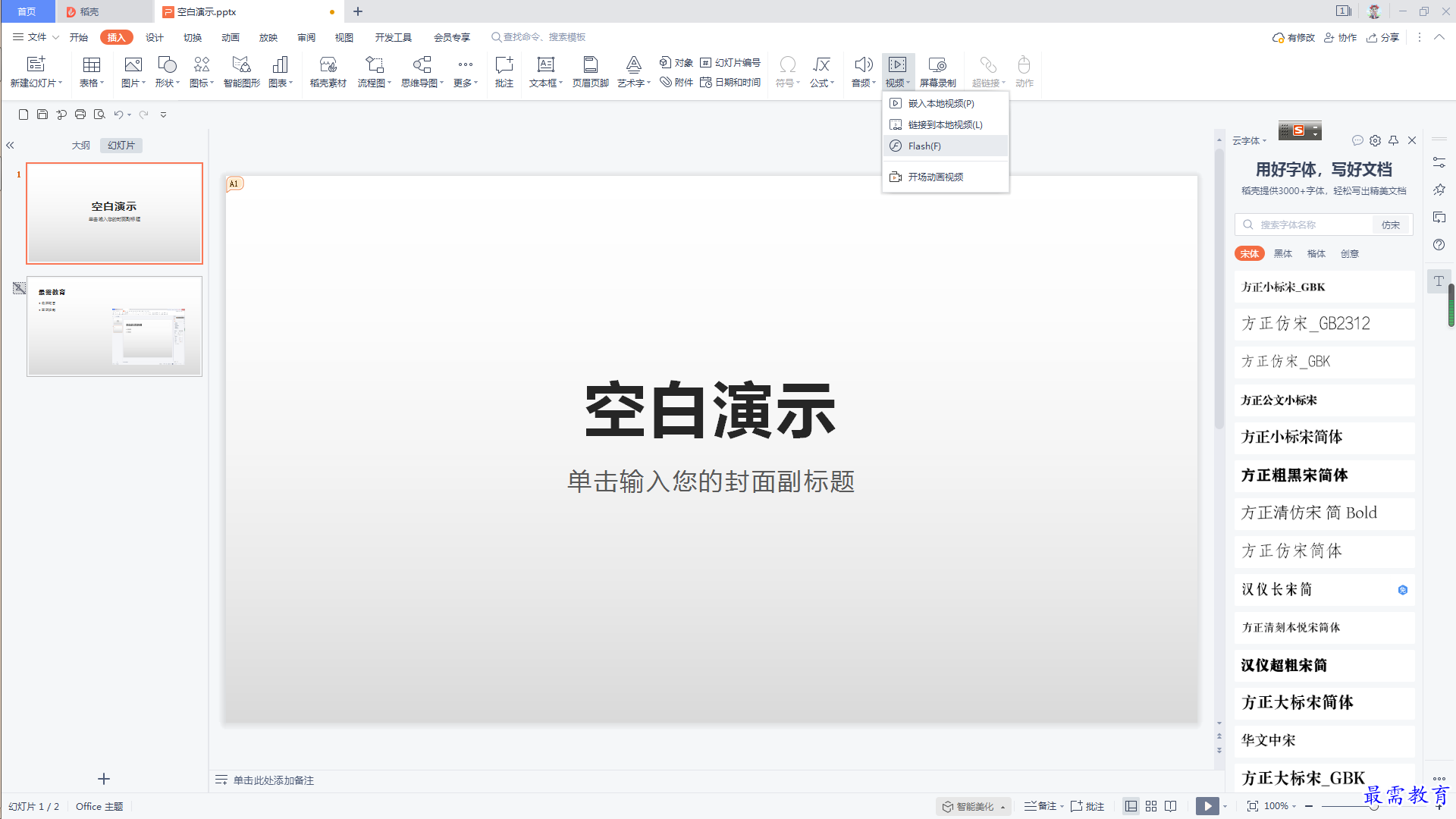The width and height of the screenshot is (1456, 819).
Task: Choose Flash(F) from the video menu
Action: [946, 146]
